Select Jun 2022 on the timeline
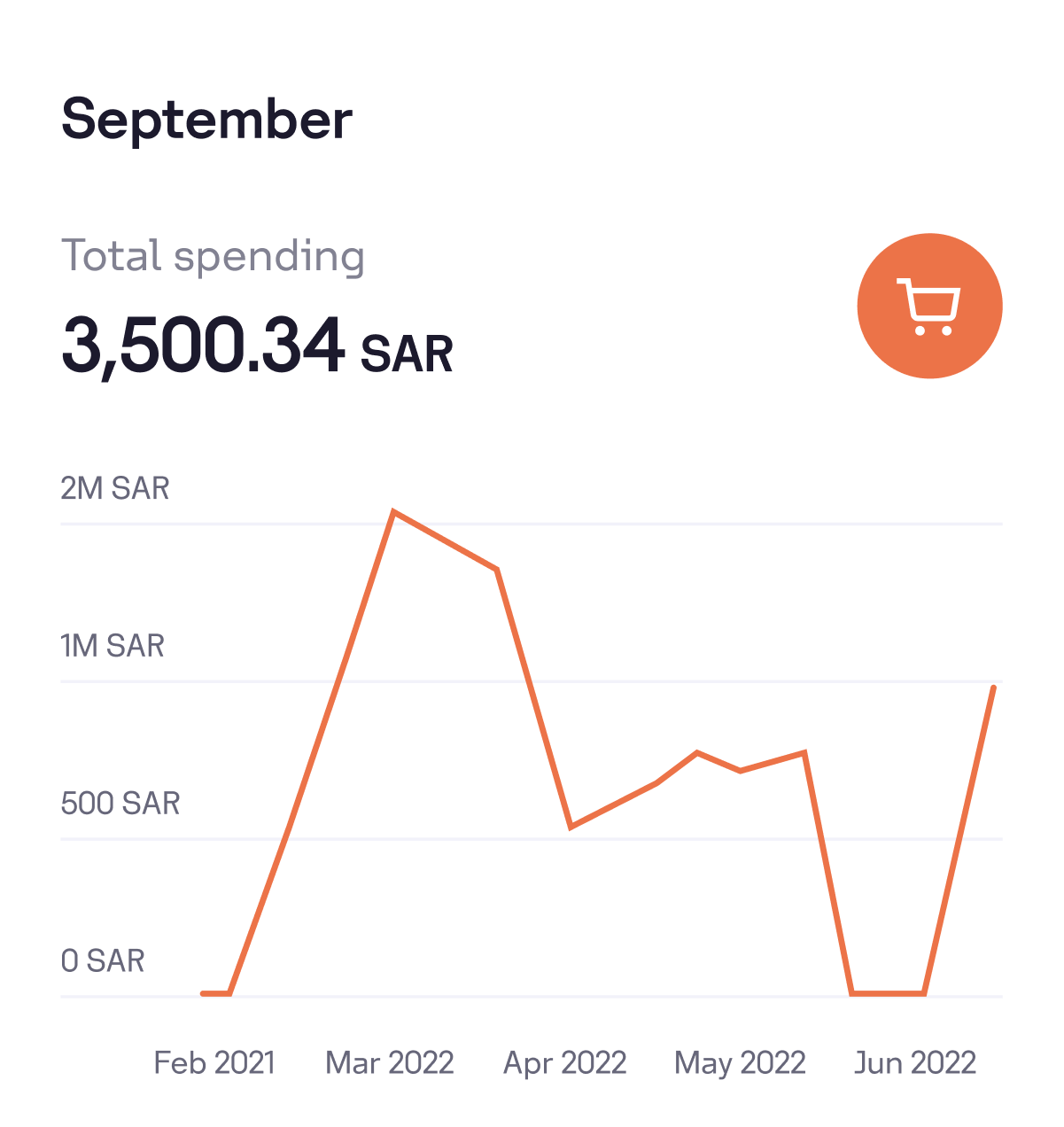This screenshot has width=1064, height=1127. (915, 1062)
